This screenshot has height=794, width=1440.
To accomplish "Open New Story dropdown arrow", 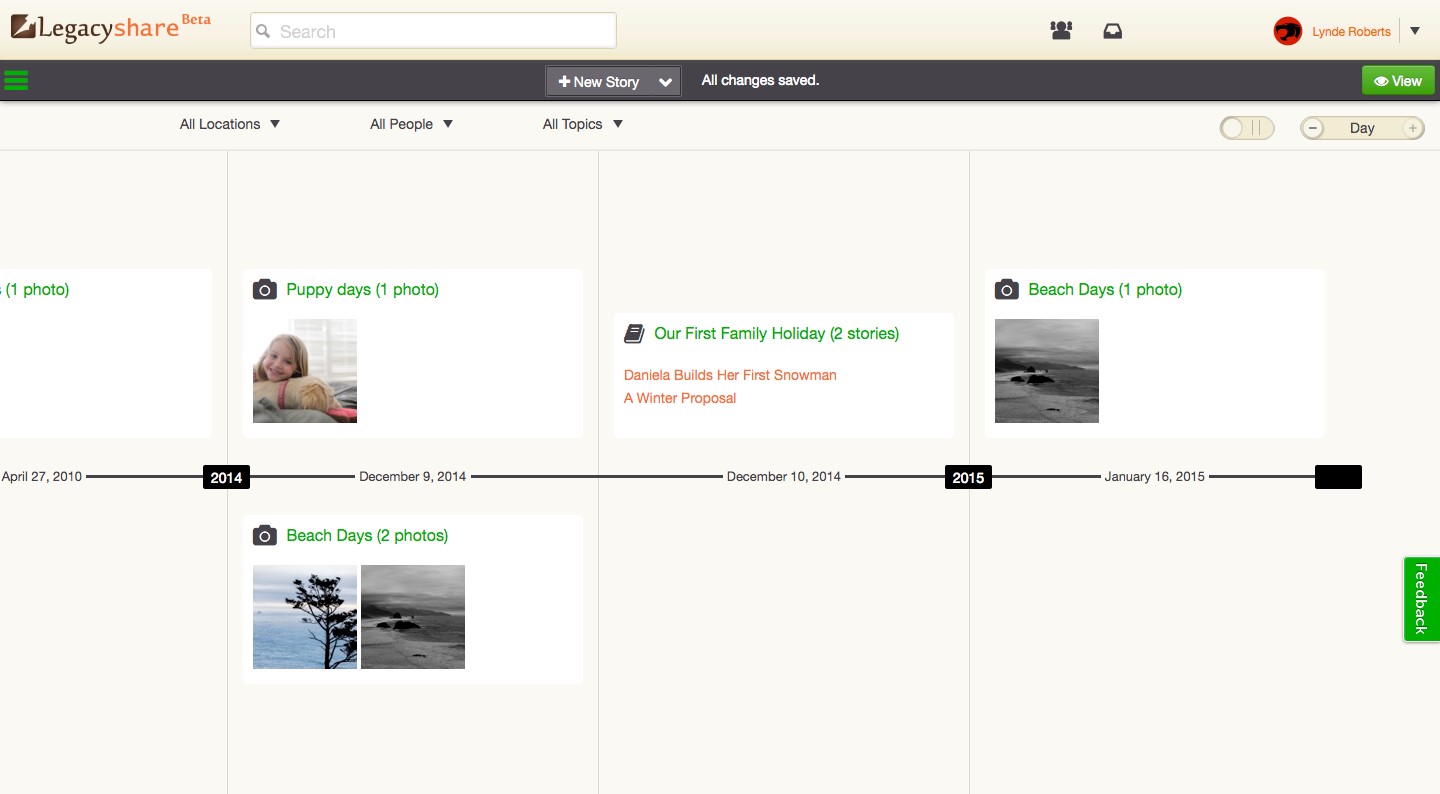I will 665,82.
